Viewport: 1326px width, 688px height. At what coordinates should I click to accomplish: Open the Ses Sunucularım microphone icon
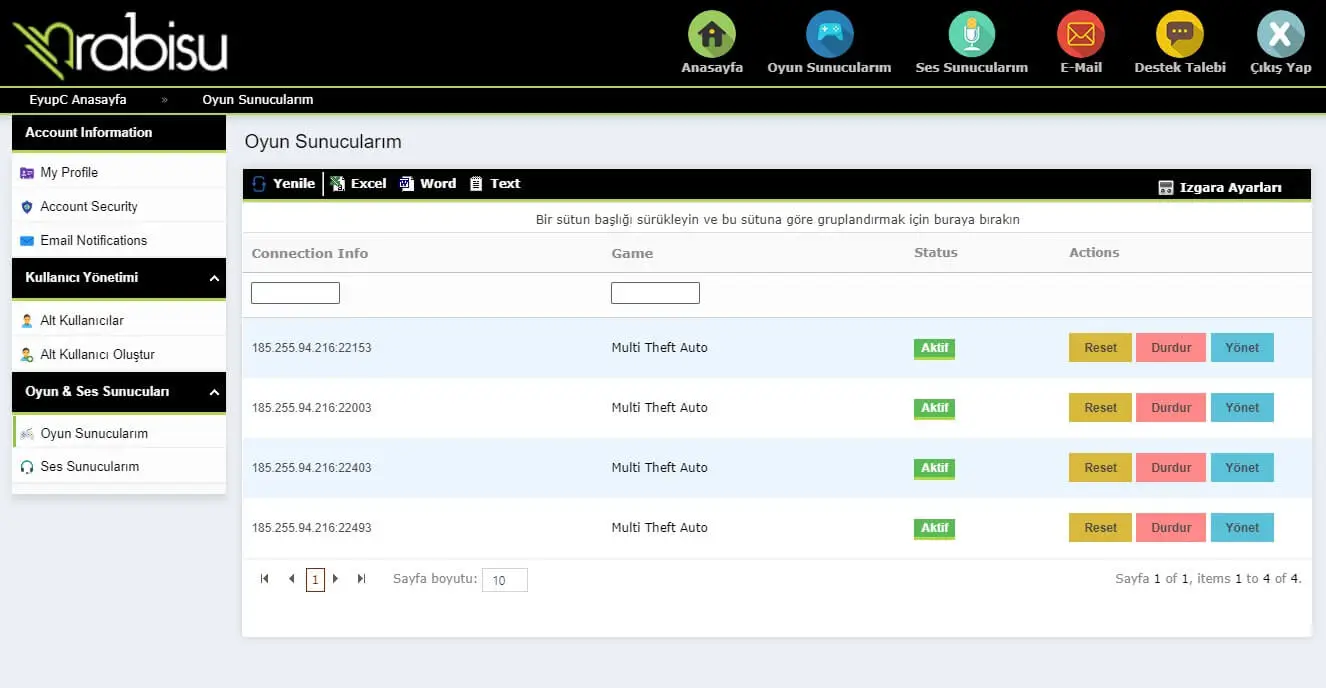[971, 34]
